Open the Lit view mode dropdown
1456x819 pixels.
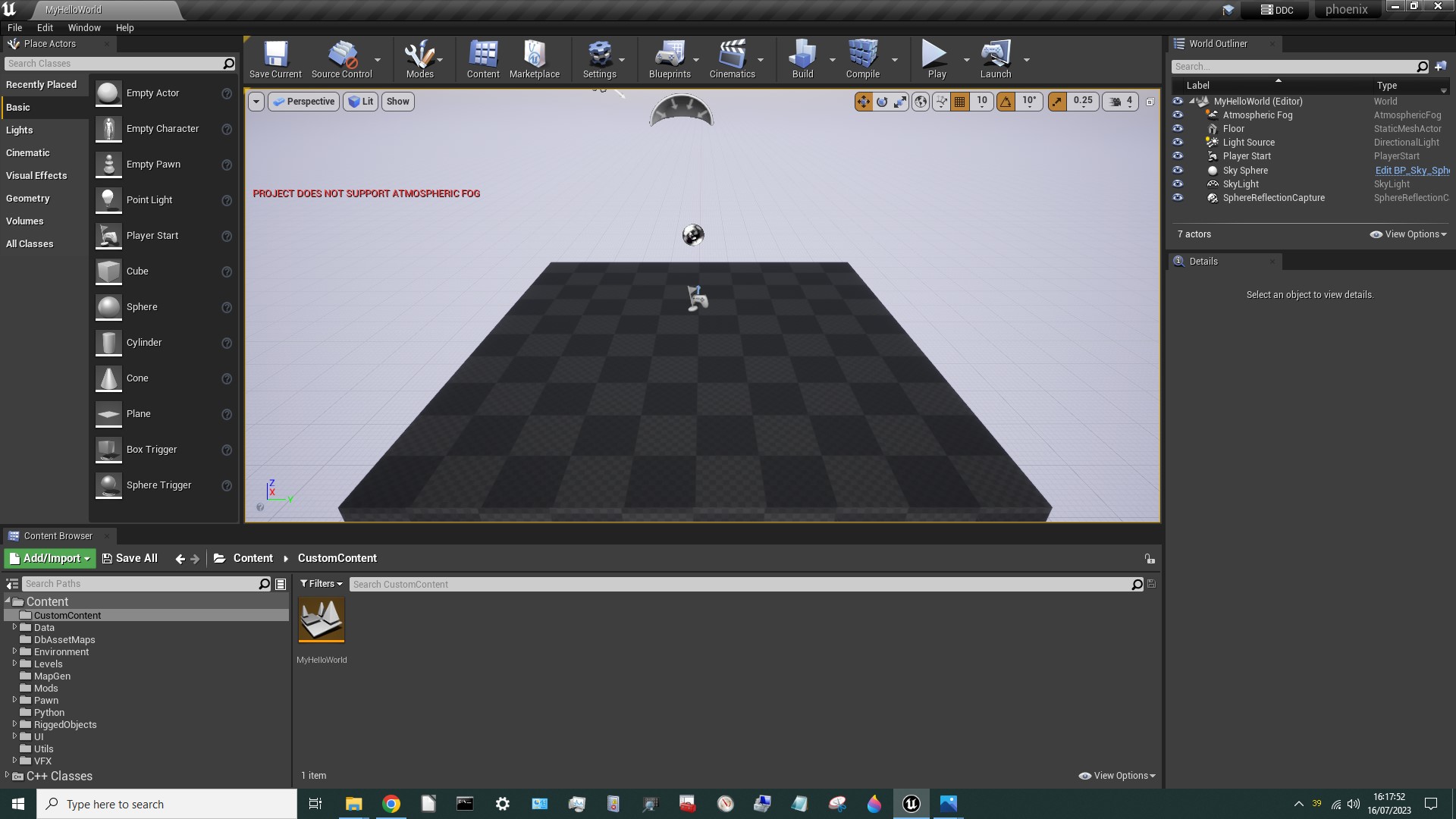pos(361,102)
